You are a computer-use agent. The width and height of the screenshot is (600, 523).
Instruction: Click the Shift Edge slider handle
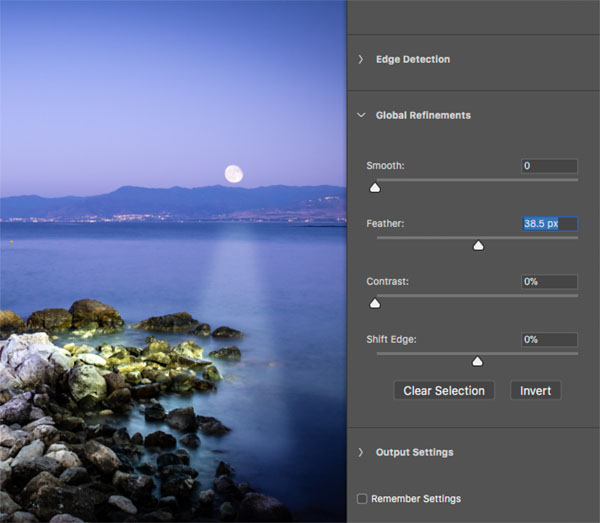pos(477,361)
